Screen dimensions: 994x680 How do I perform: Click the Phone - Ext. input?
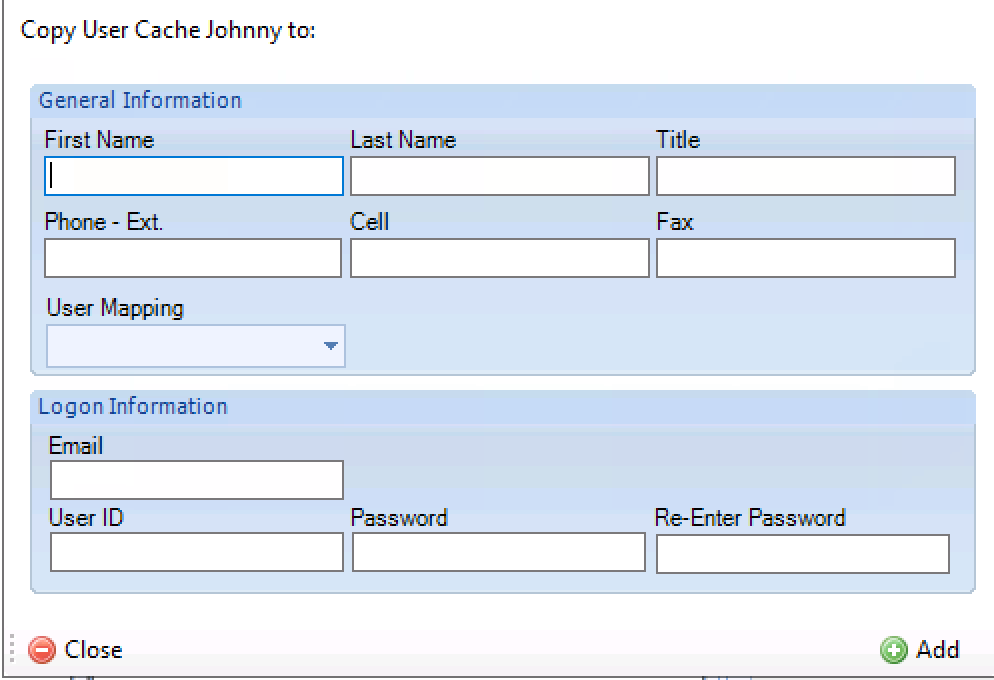click(x=193, y=258)
